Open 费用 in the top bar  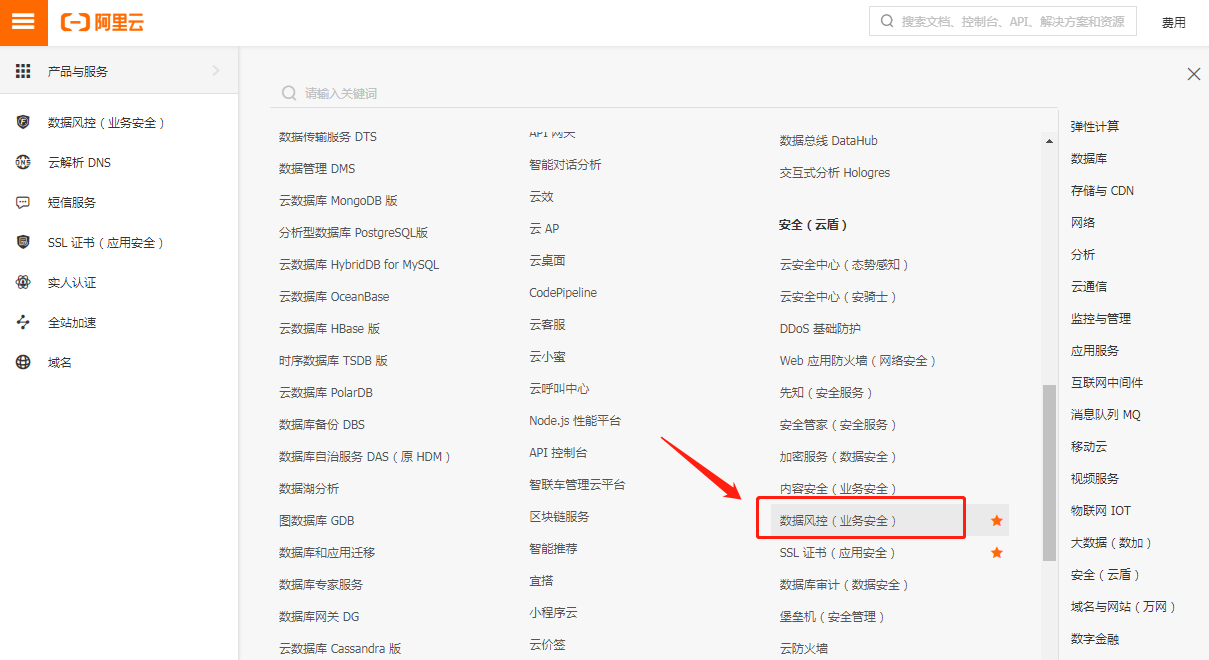pyautogui.click(x=1174, y=22)
